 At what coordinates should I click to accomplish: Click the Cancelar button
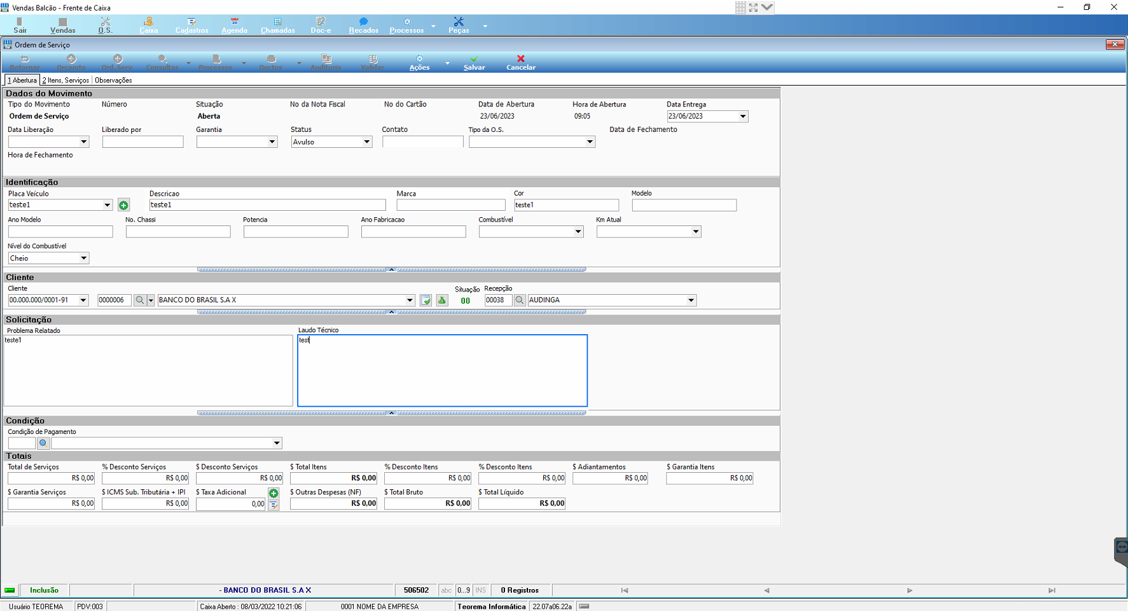pyautogui.click(x=521, y=63)
